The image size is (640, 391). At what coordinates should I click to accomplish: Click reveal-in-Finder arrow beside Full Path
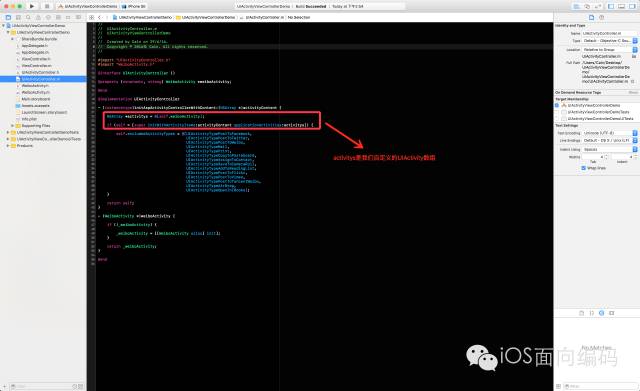(x=632, y=82)
